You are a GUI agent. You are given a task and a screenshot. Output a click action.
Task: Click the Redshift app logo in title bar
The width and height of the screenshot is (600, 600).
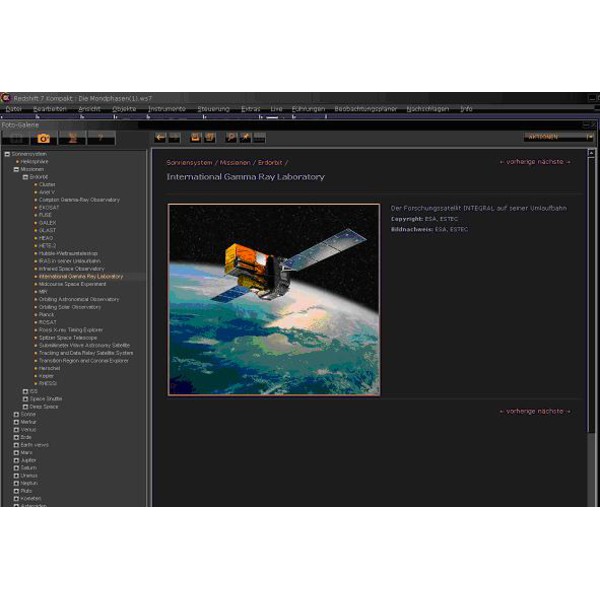(x=6, y=98)
